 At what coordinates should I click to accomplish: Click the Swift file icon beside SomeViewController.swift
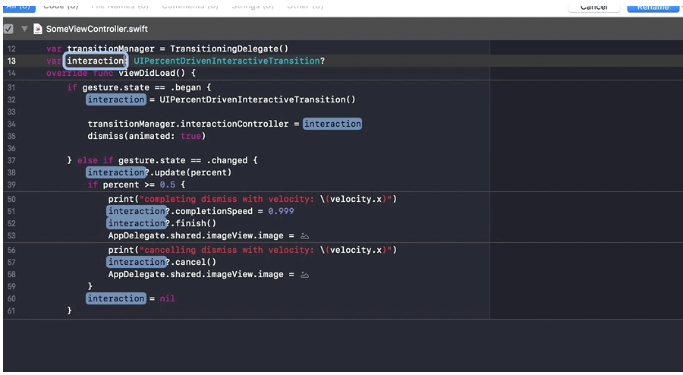pyautogui.click(x=38, y=29)
